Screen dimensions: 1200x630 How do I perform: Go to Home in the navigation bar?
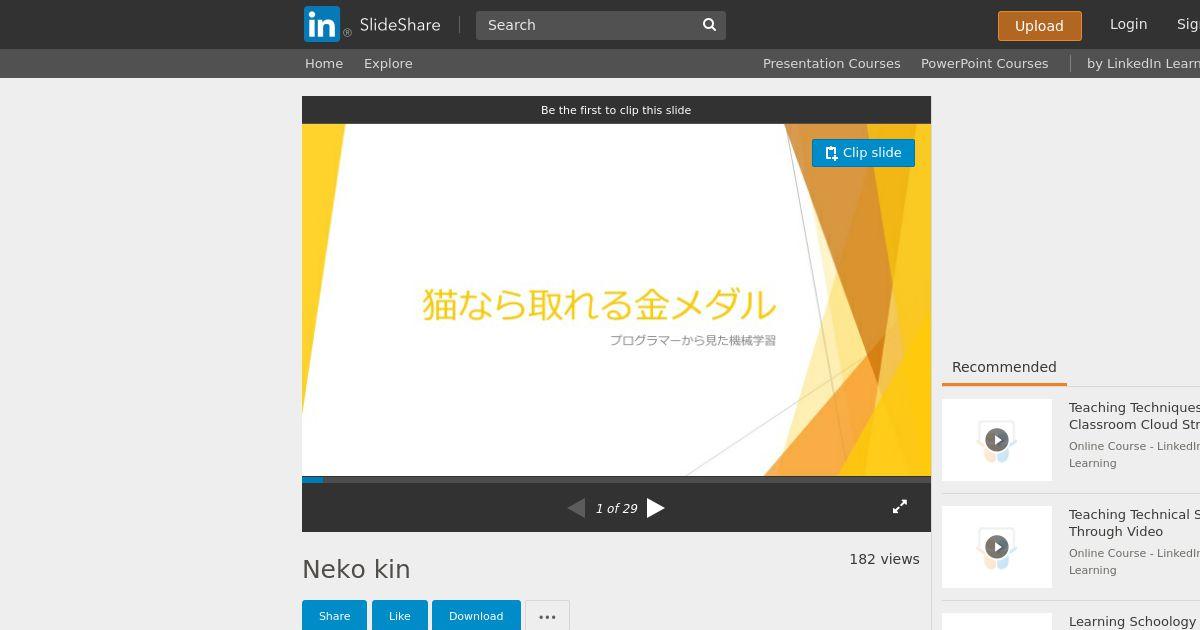click(x=324, y=63)
